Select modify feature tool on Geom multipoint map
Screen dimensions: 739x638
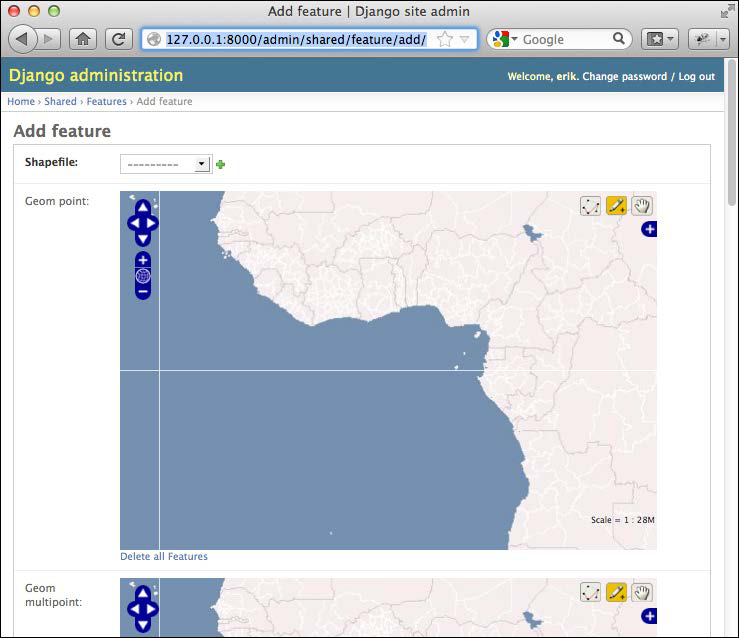[590, 592]
